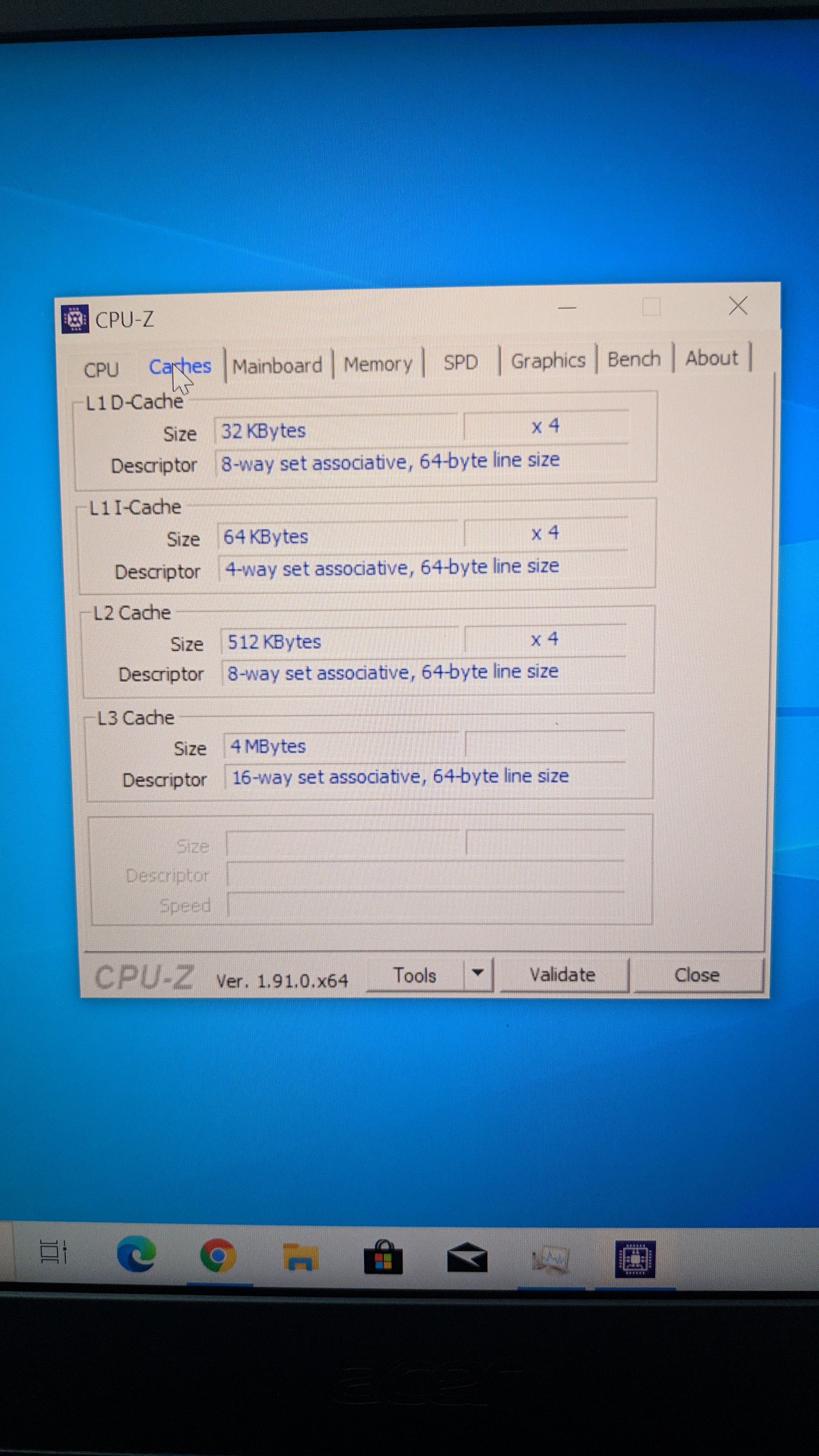Screen dimensions: 819x1456
Task: Click the L2 Cache group label
Action: click(x=132, y=613)
